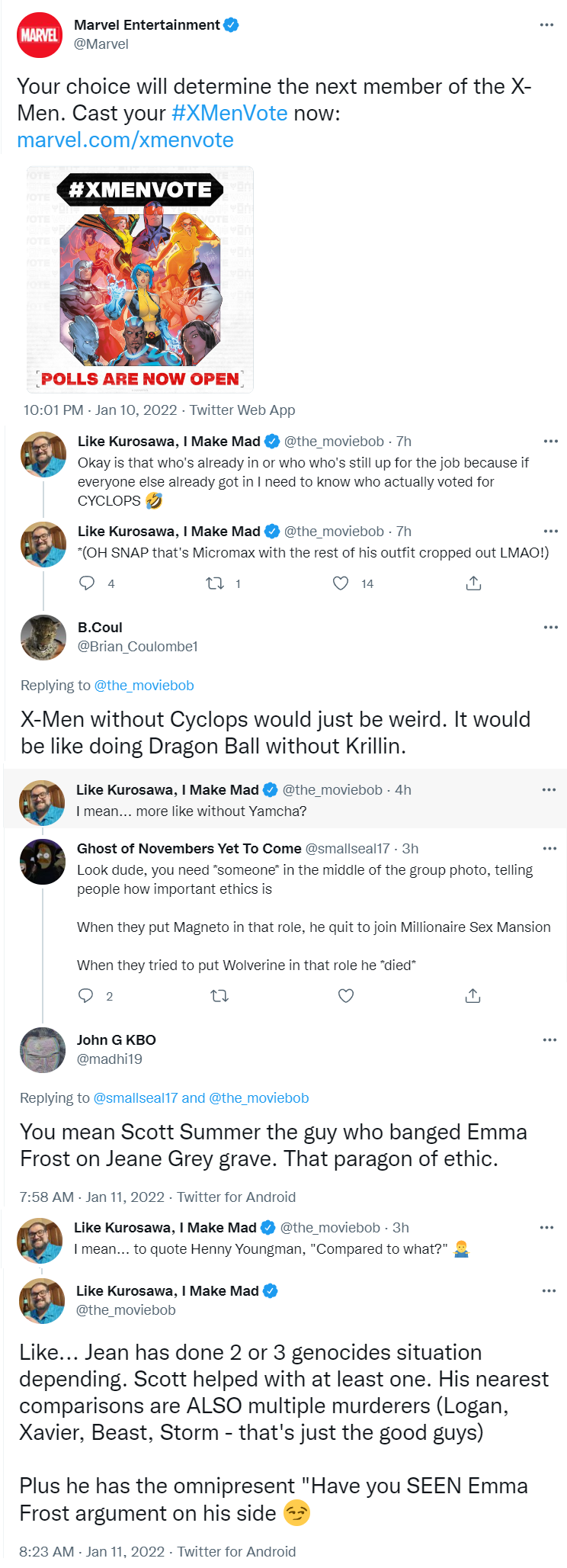Click John G KBO profile avatar

tap(43, 1050)
